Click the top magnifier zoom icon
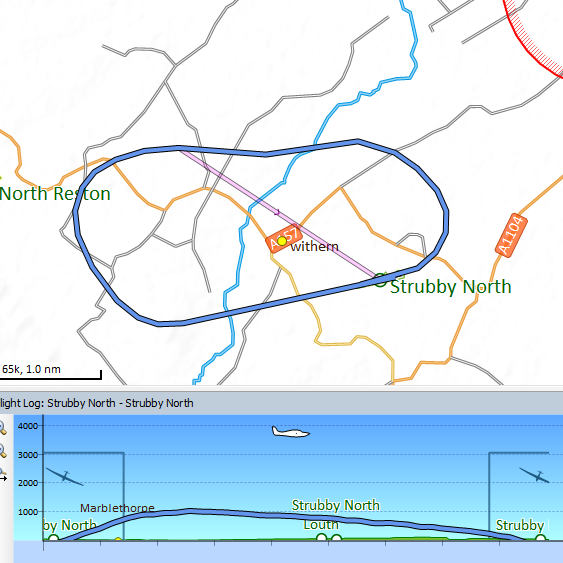The width and height of the screenshot is (563, 563). coord(3,427)
